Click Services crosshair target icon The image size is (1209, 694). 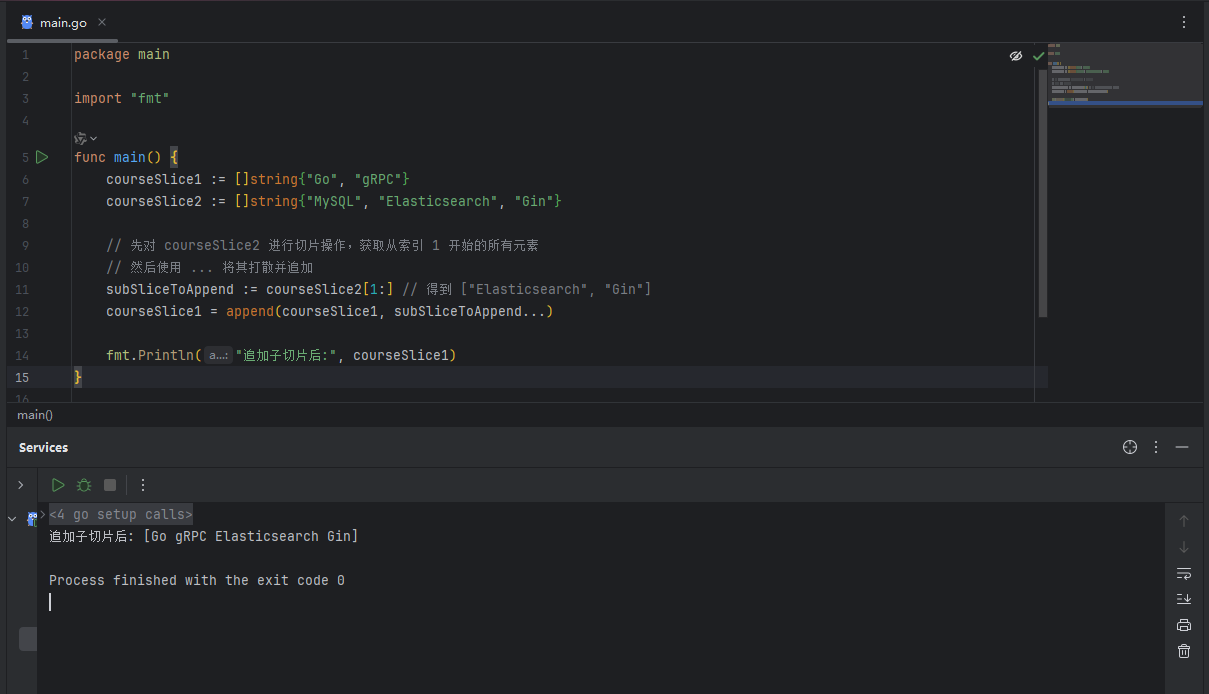[x=1130, y=447]
